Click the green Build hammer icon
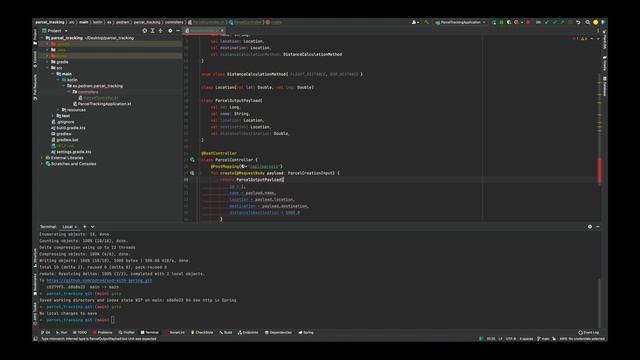This screenshot has width=640, height=360. (x=427, y=22)
